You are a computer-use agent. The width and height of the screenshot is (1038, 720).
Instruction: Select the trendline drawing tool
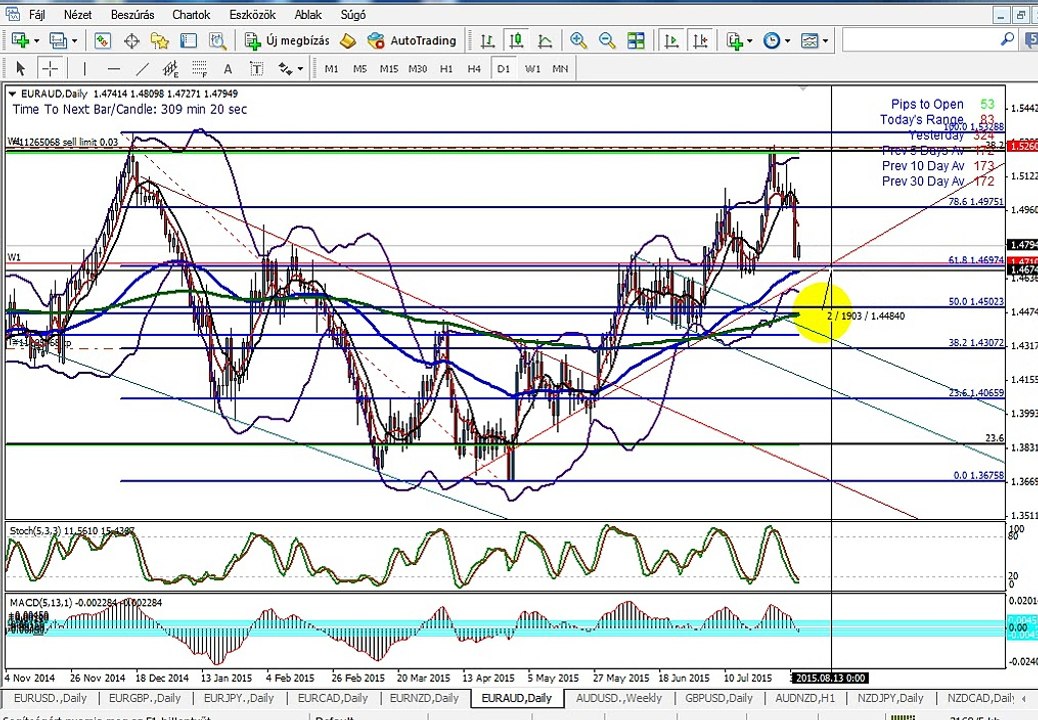142,68
